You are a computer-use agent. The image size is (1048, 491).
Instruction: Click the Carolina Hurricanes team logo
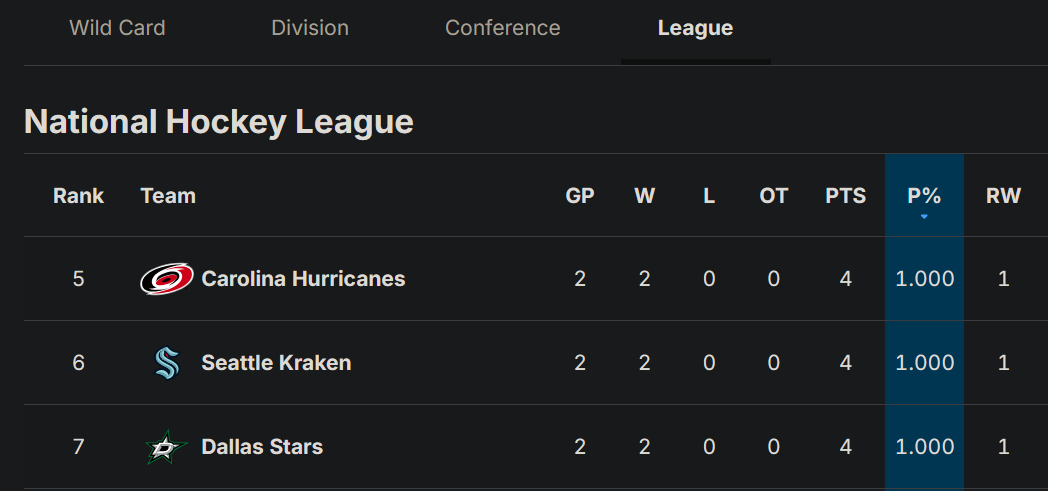166,279
